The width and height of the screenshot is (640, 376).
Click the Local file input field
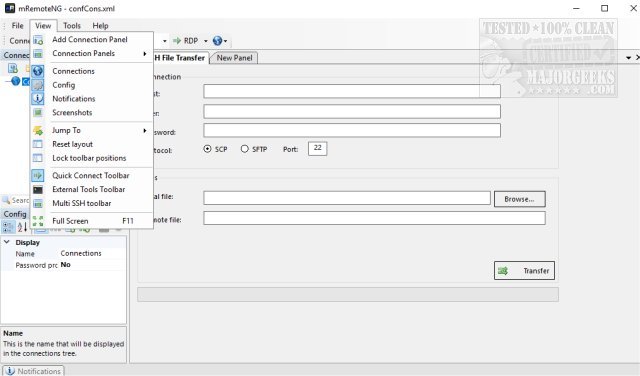click(x=347, y=198)
